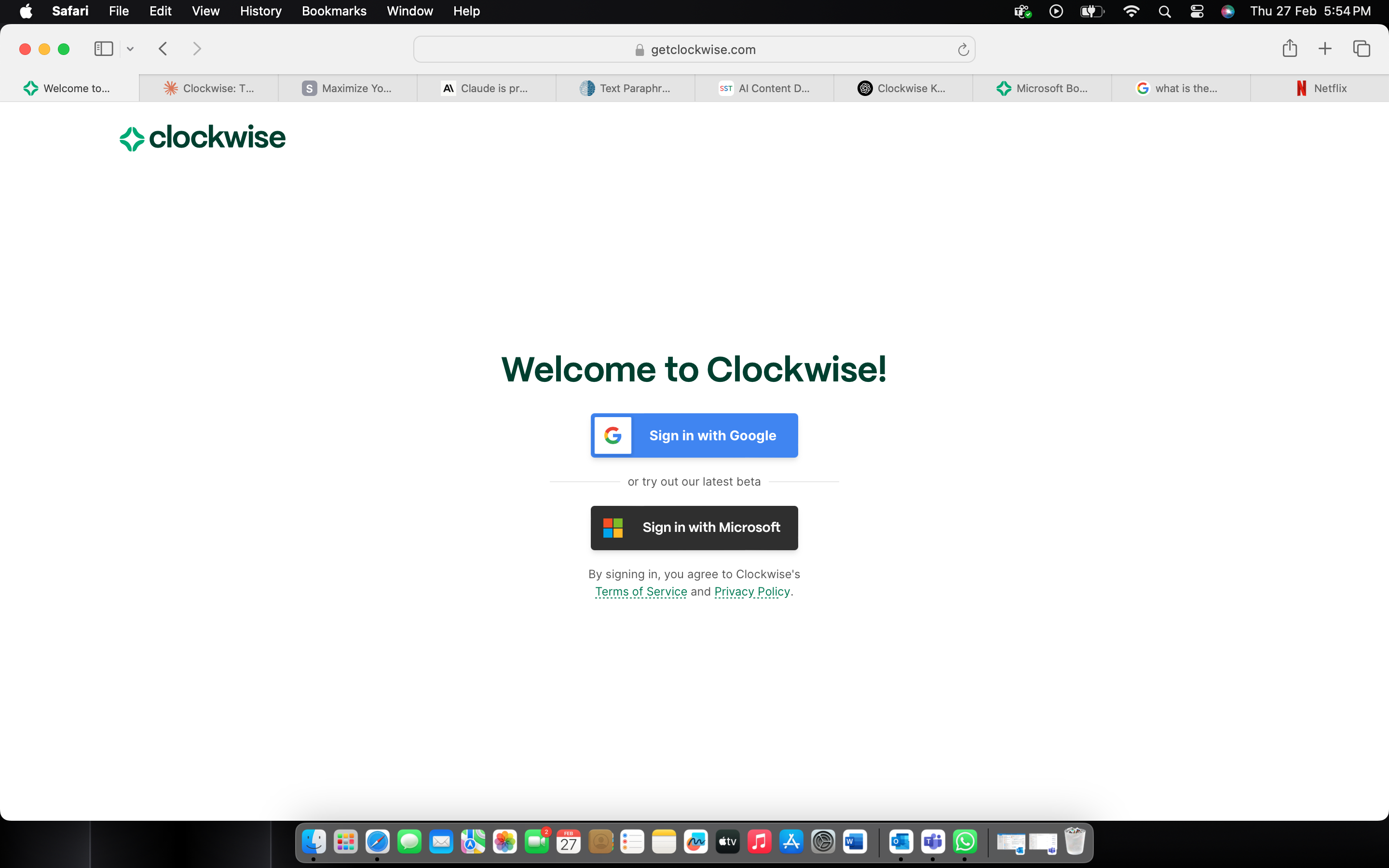This screenshot has height=868, width=1389.
Task: Open a new tab with plus icon
Action: pyautogui.click(x=1325, y=49)
